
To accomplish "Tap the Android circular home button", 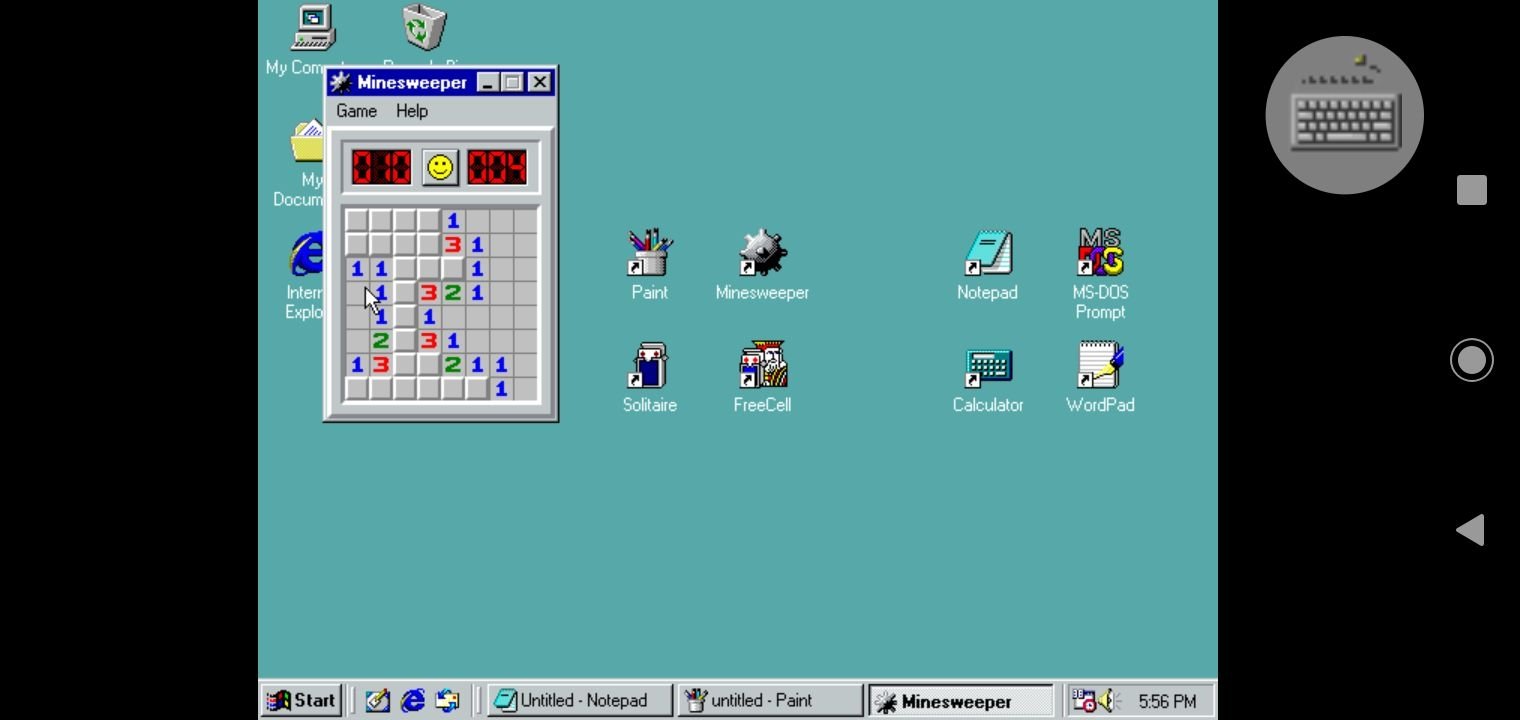I will click(1472, 360).
